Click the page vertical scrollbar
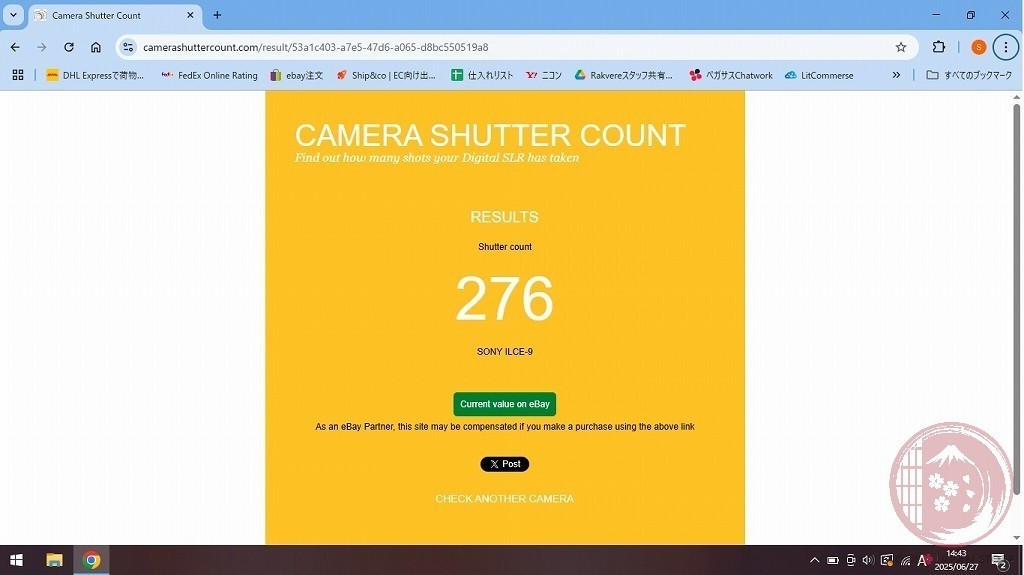 pos(1016,297)
